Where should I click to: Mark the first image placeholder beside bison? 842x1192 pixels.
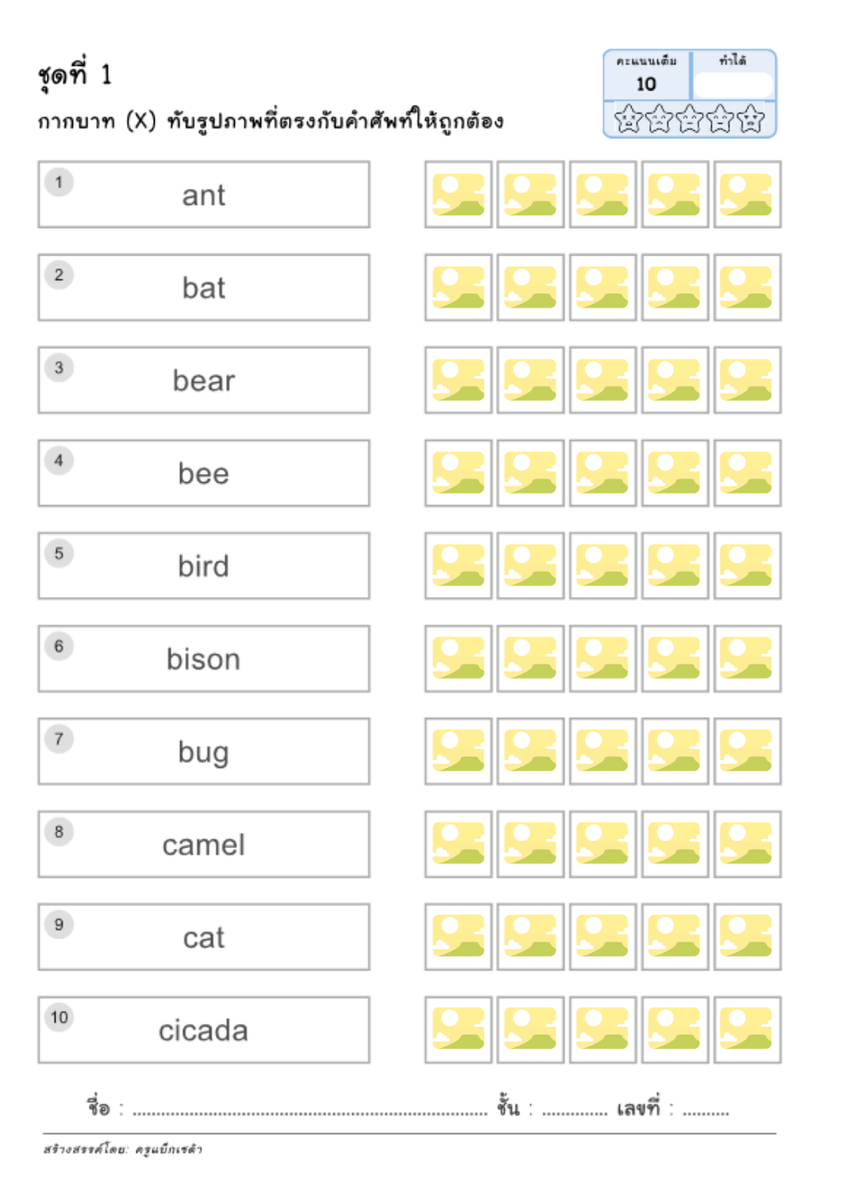click(x=458, y=658)
